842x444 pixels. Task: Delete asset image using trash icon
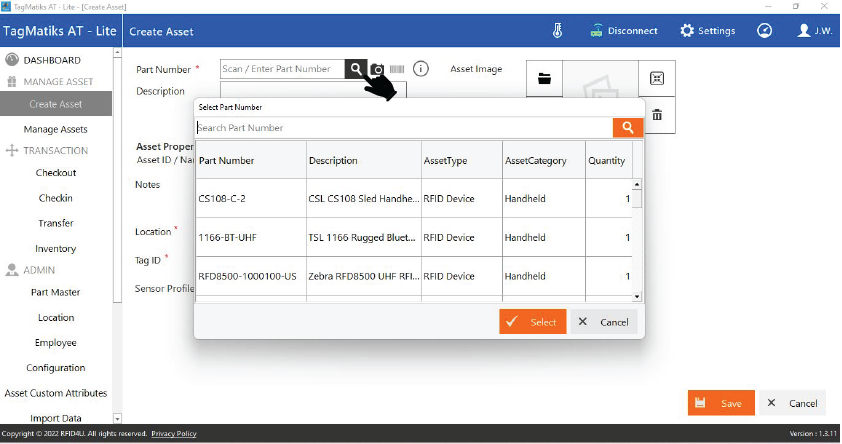(657, 115)
